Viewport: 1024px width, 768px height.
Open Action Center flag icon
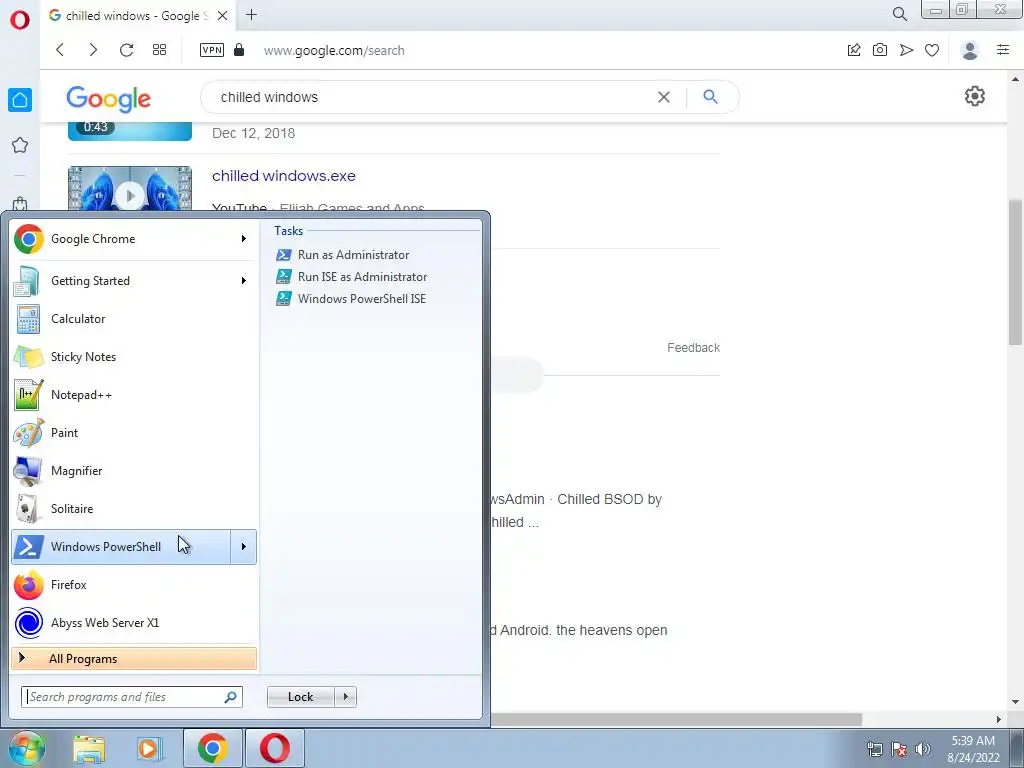coord(899,749)
